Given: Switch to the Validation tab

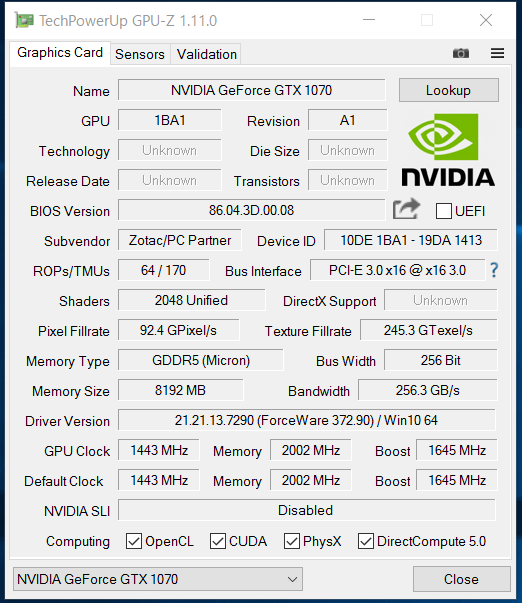Looking at the screenshot, I should [207, 54].
